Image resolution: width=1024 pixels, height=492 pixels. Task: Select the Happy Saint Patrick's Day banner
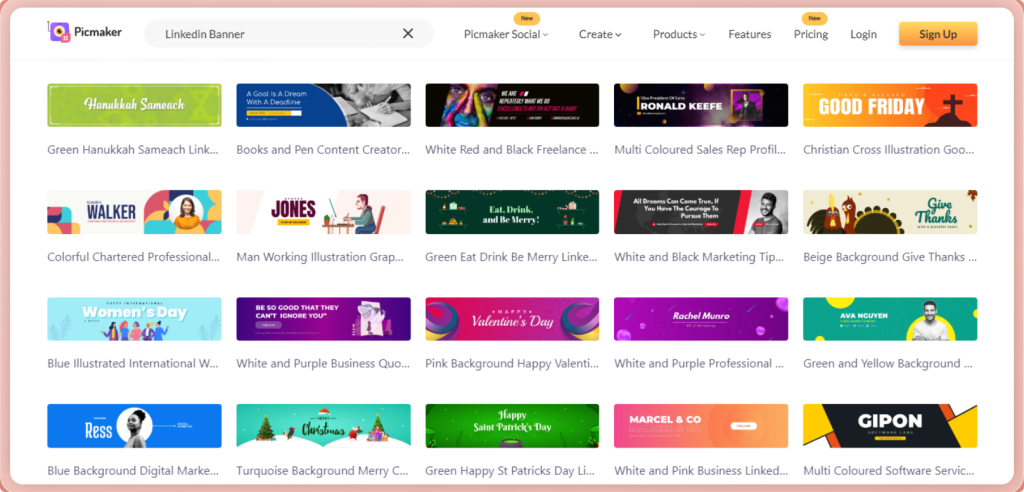(x=512, y=426)
